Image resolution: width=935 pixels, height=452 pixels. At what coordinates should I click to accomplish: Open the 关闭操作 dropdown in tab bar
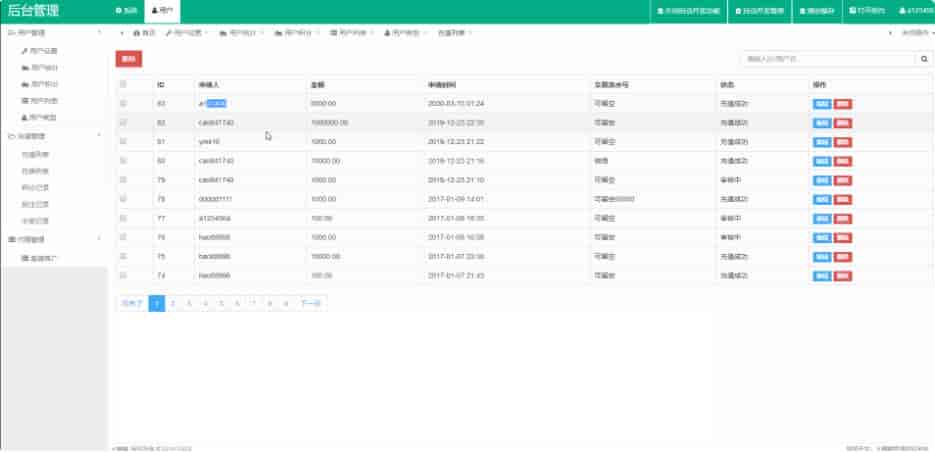pos(908,33)
